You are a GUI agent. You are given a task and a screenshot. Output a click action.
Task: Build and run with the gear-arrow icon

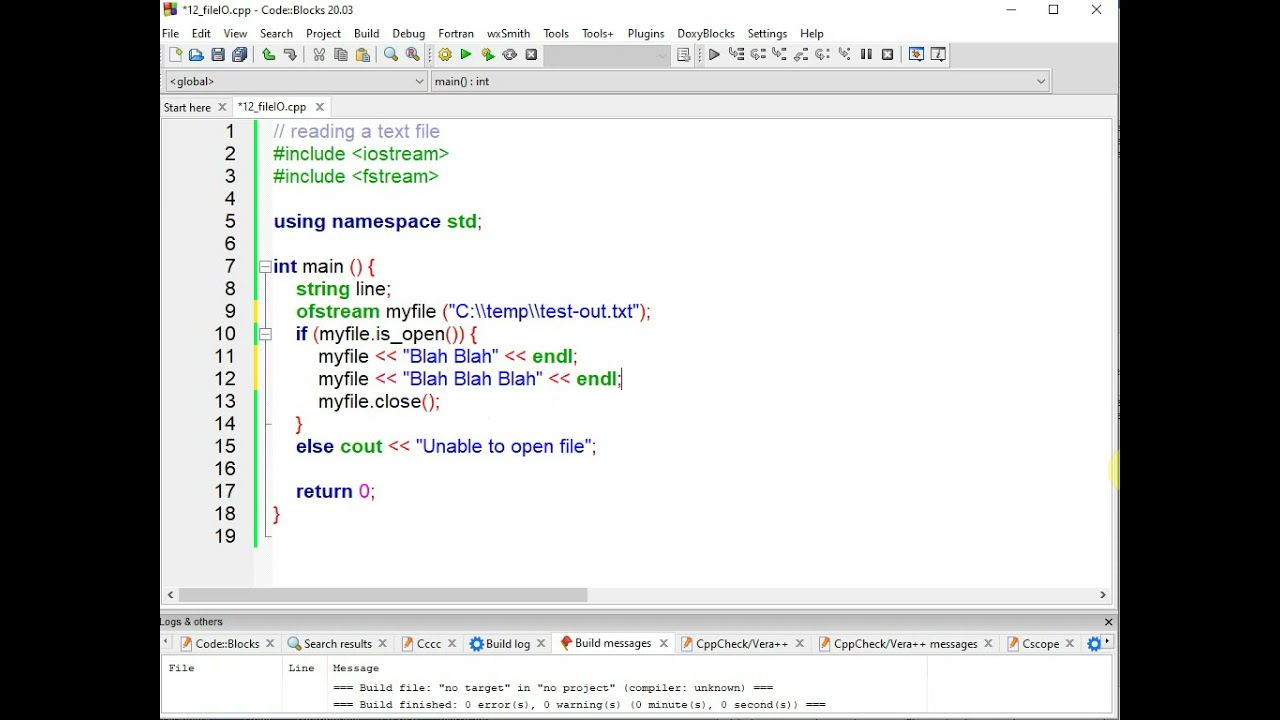point(487,55)
